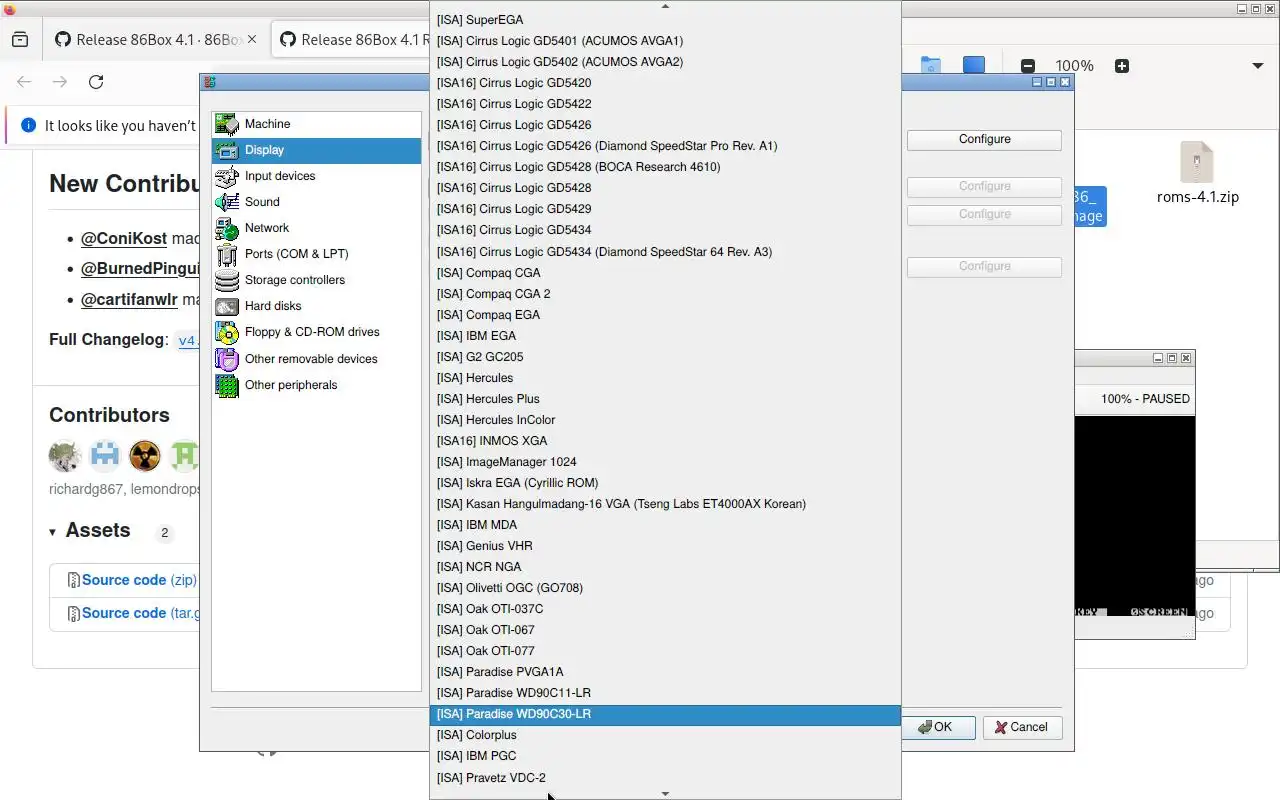
Task: Pick GD5434 Diamond SpeedStar 64 Rev. A3
Action: pyautogui.click(x=665, y=252)
